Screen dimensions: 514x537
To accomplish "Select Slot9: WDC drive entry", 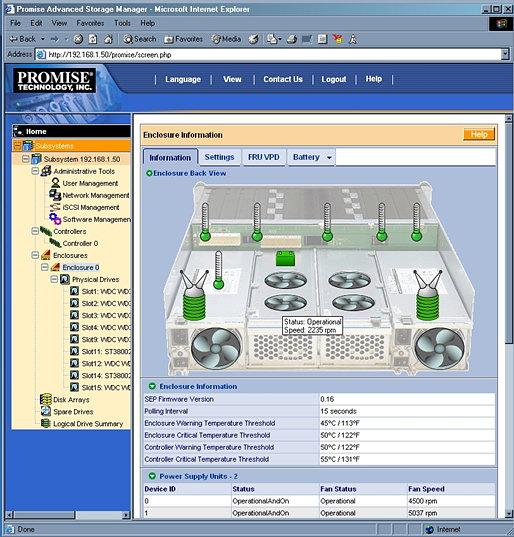I will (x=106, y=339).
